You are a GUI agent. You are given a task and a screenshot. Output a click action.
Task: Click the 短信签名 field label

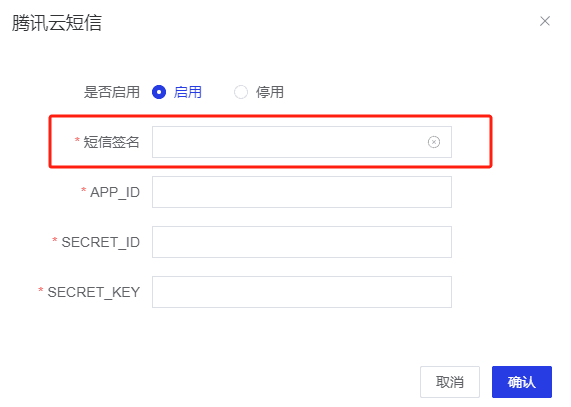[111, 142]
